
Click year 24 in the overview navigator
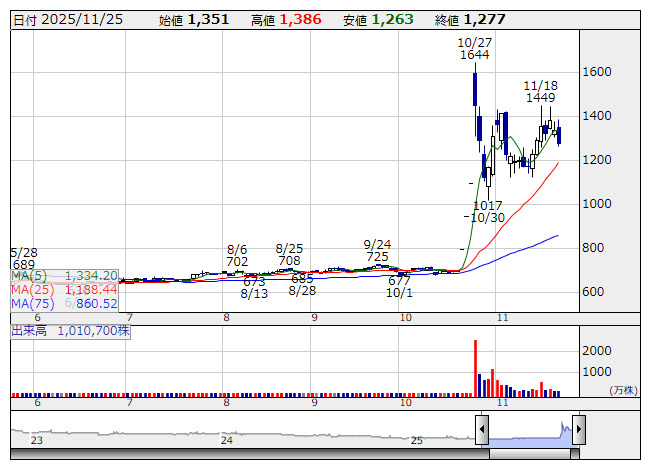[227, 440]
